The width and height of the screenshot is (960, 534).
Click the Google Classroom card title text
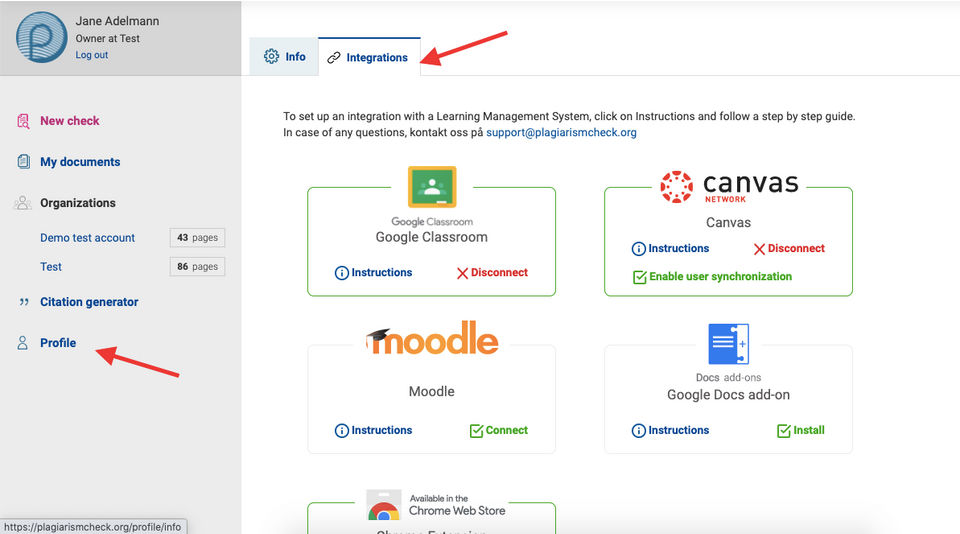[x=432, y=237]
